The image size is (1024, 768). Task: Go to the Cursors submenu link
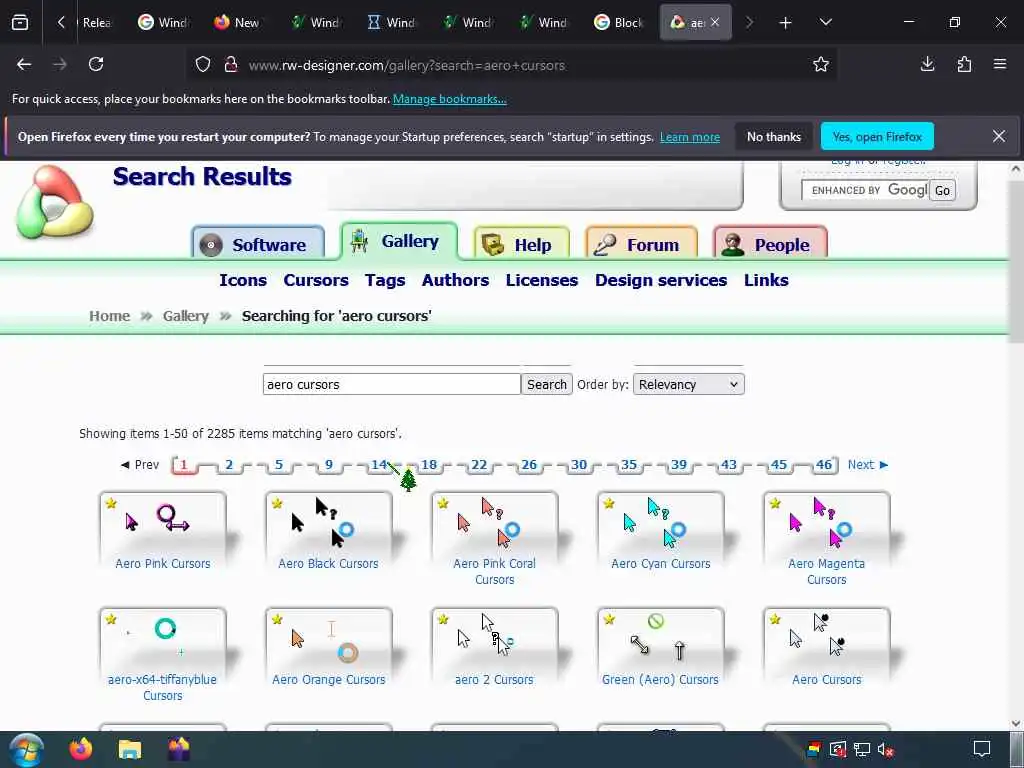coord(316,280)
